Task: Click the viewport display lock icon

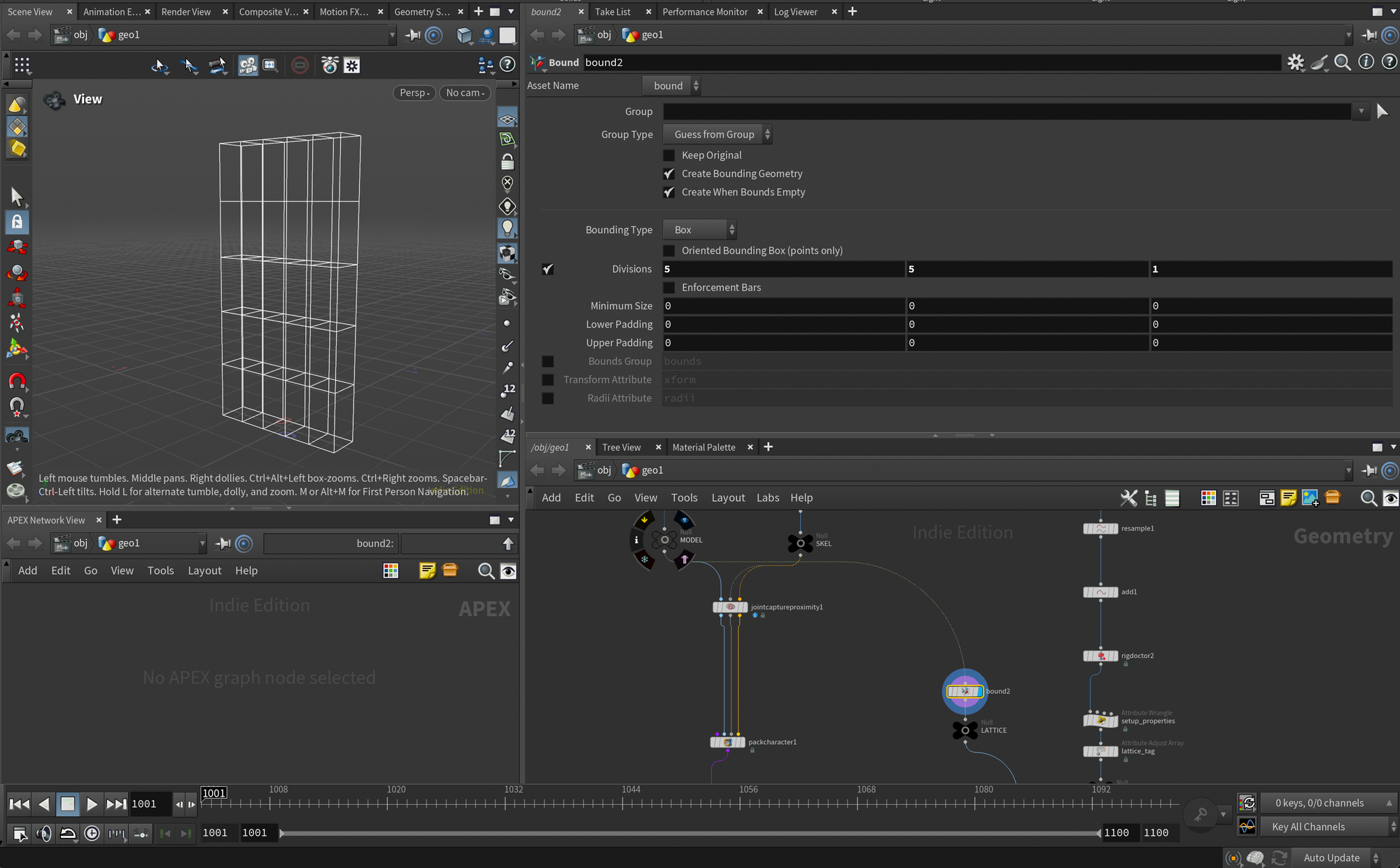Action: pos(507,162)
